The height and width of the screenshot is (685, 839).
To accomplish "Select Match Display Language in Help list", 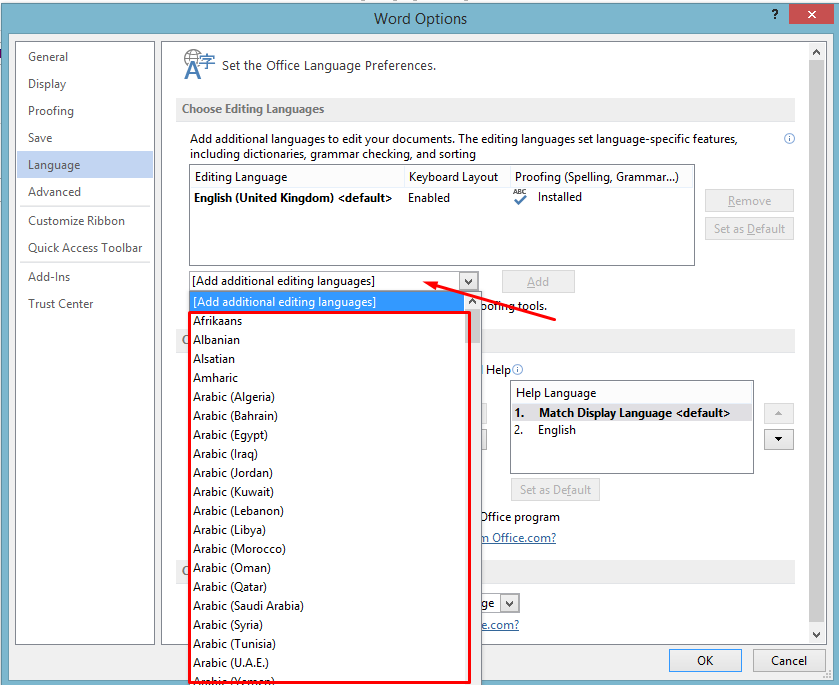I will pyautogui.click(x=632, y=413).
